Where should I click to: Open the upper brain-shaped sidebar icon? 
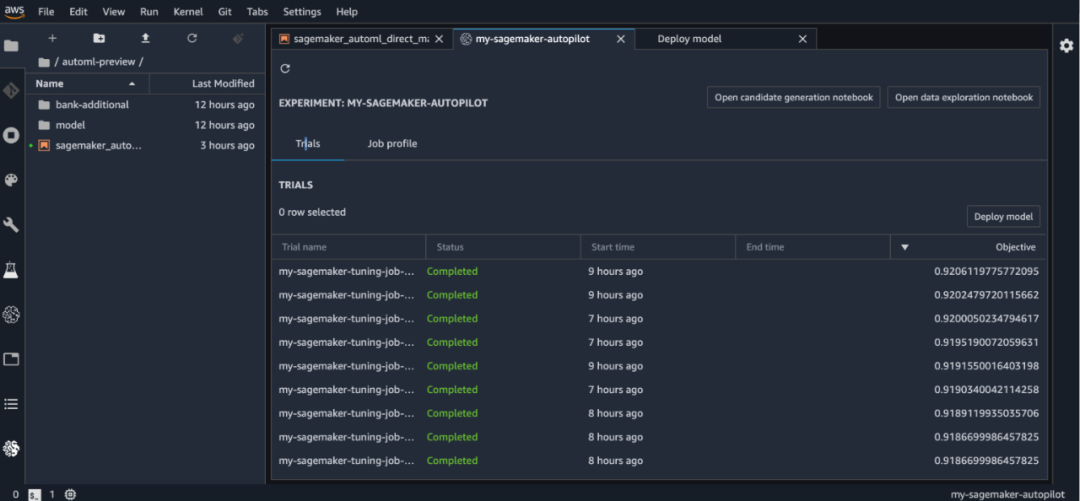(x=12, y=315)
